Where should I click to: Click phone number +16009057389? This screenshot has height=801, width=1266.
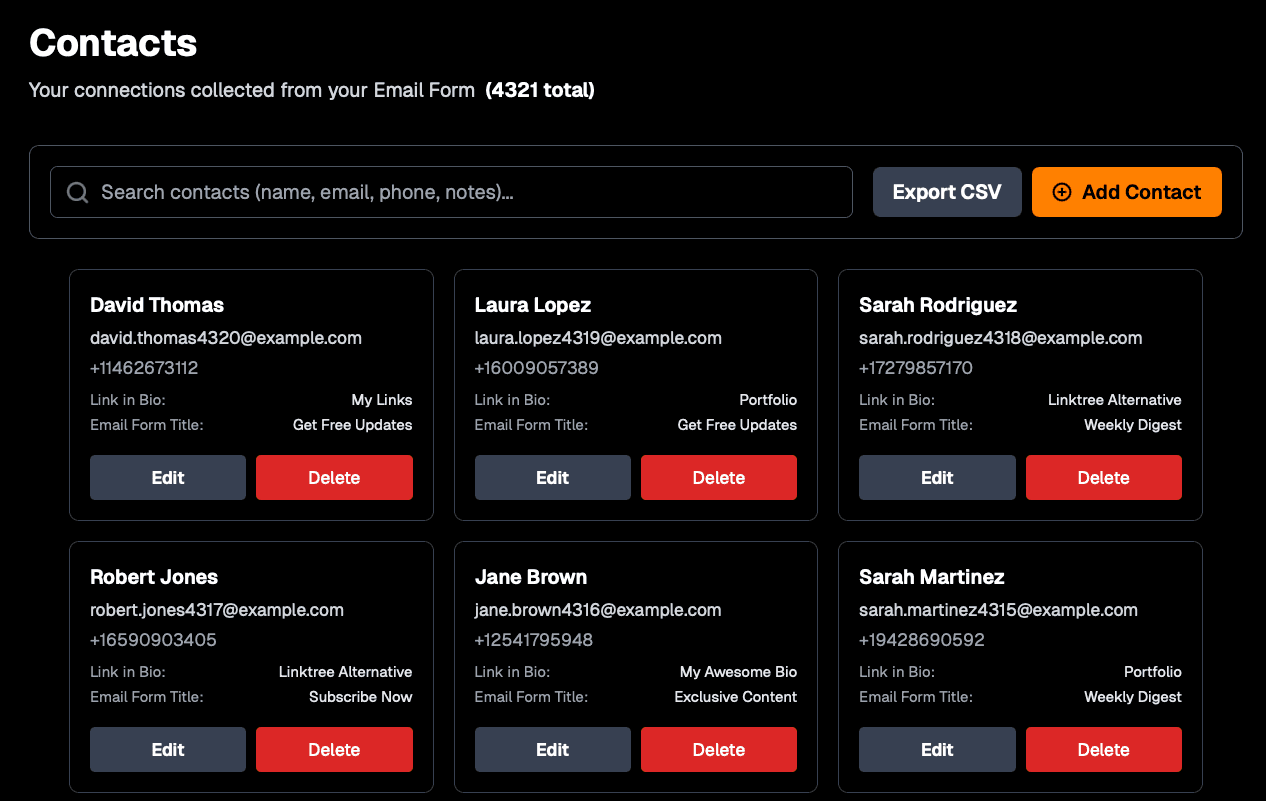point(537,368)
